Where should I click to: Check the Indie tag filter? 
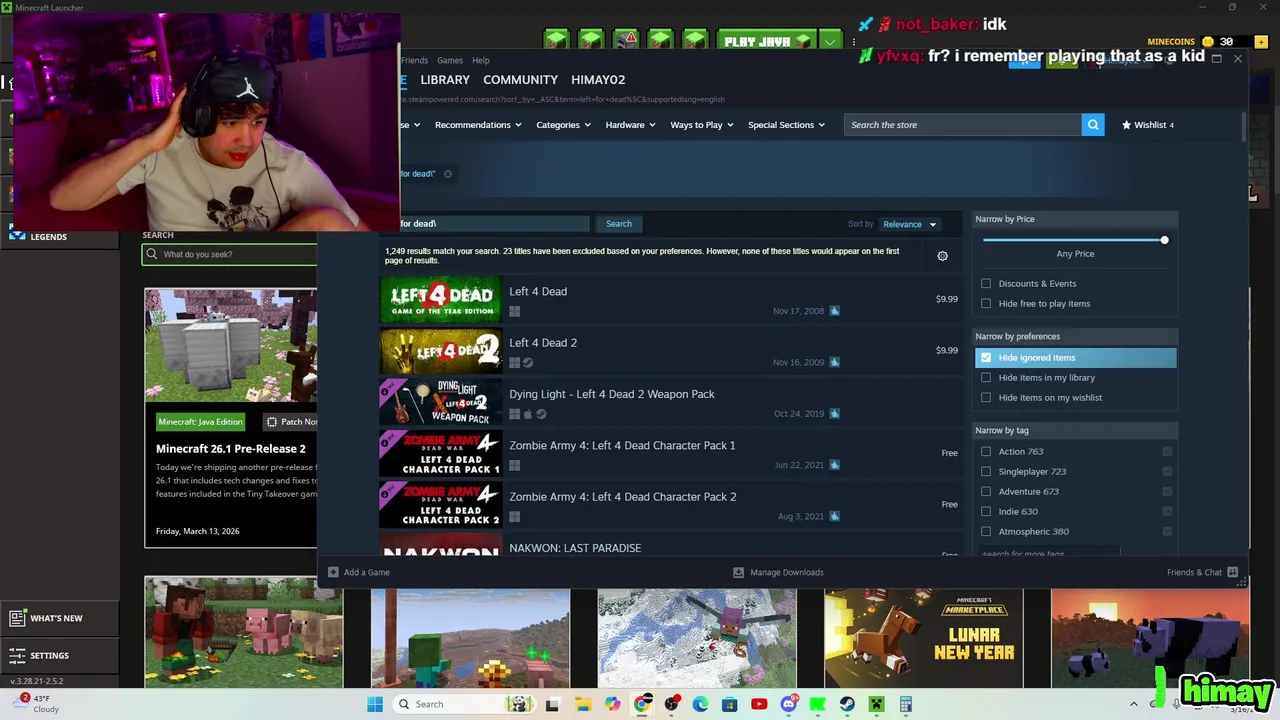coord(986,512)
